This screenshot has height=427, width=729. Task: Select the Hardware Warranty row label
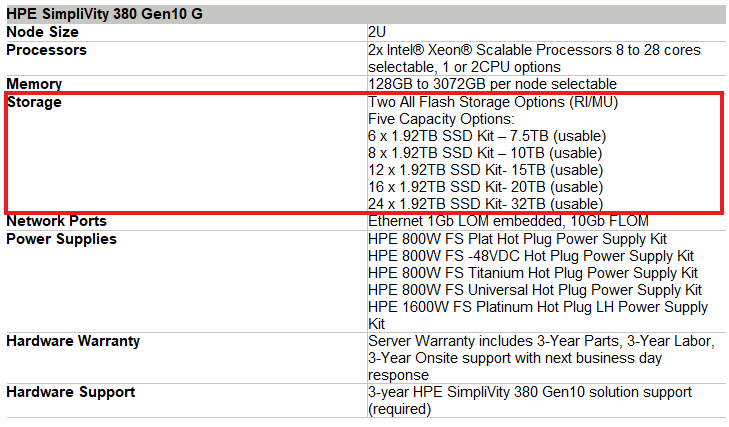tap(73, 341)
